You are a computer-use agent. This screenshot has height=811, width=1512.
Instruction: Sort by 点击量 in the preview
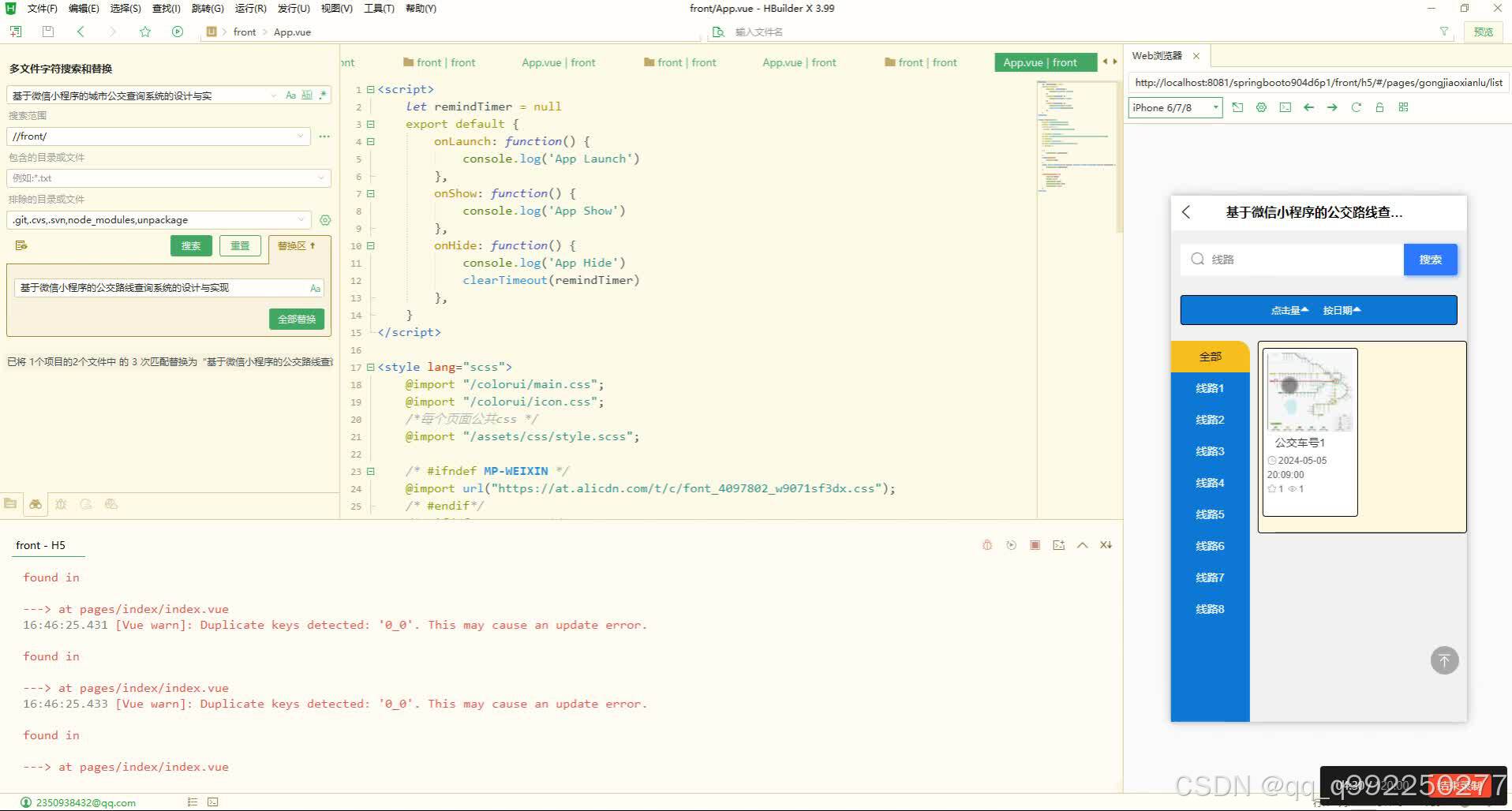(x=1289, y=310)
